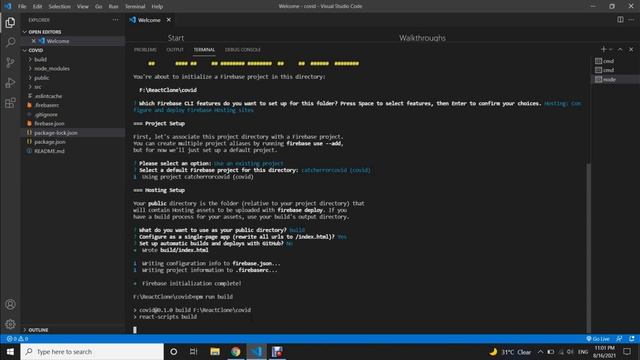
Task: Open File Explorer from taskbar
Action: [x=215, y=352]
